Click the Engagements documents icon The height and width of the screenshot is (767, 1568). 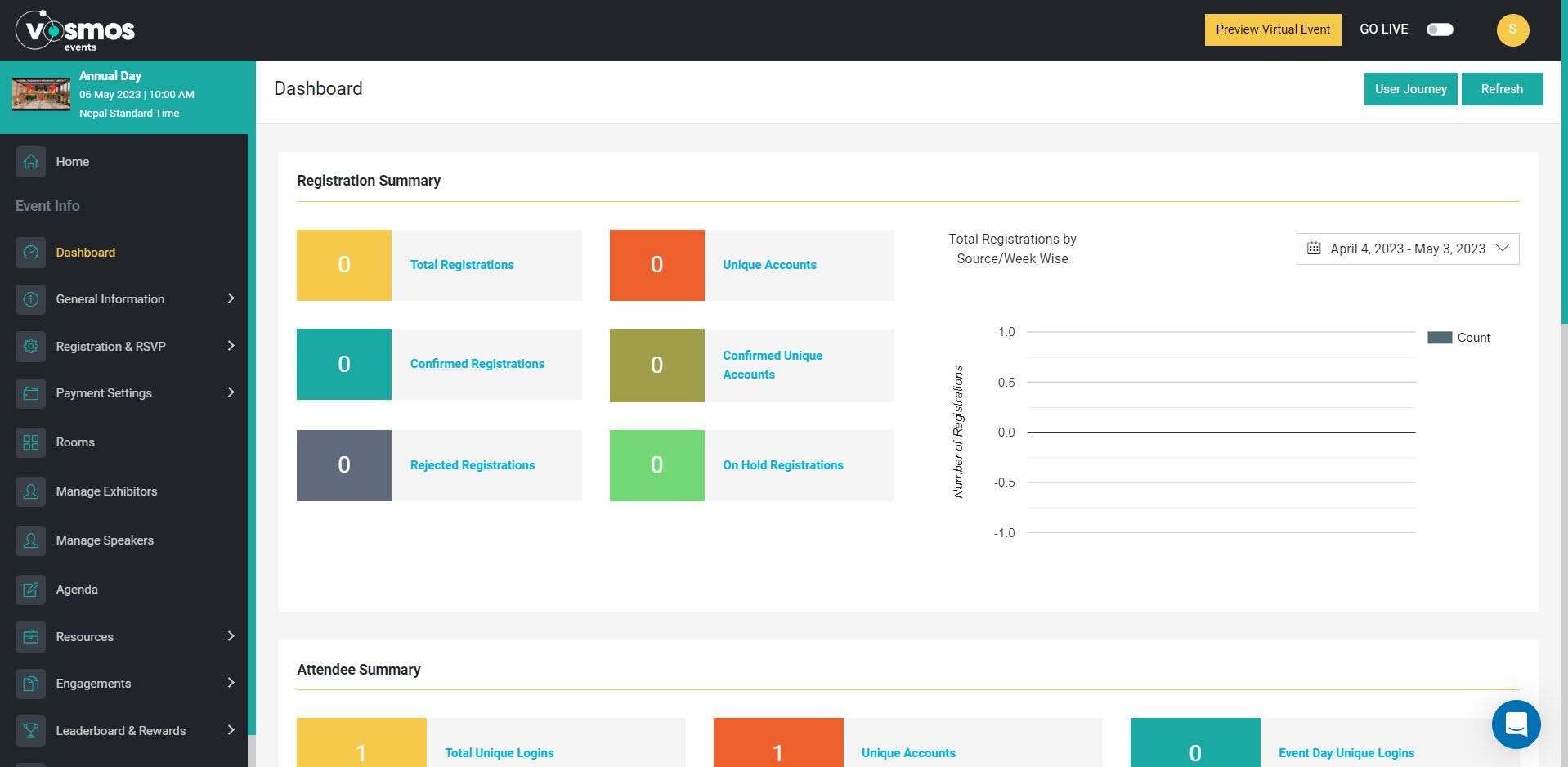point(30,684)
